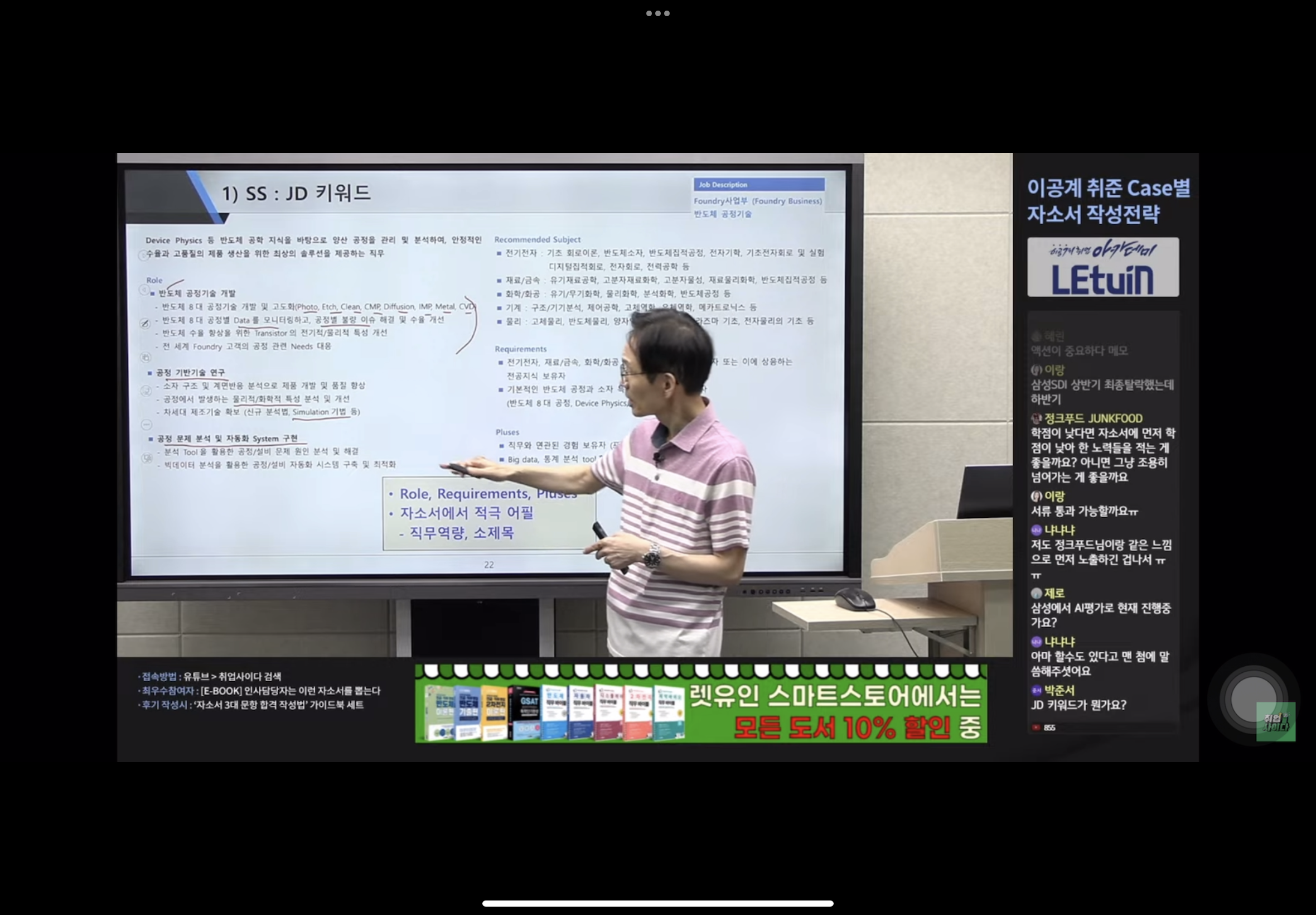Click the LEtuin academy logo
Screen dimensions: 1316x915
coord(1102,267)
